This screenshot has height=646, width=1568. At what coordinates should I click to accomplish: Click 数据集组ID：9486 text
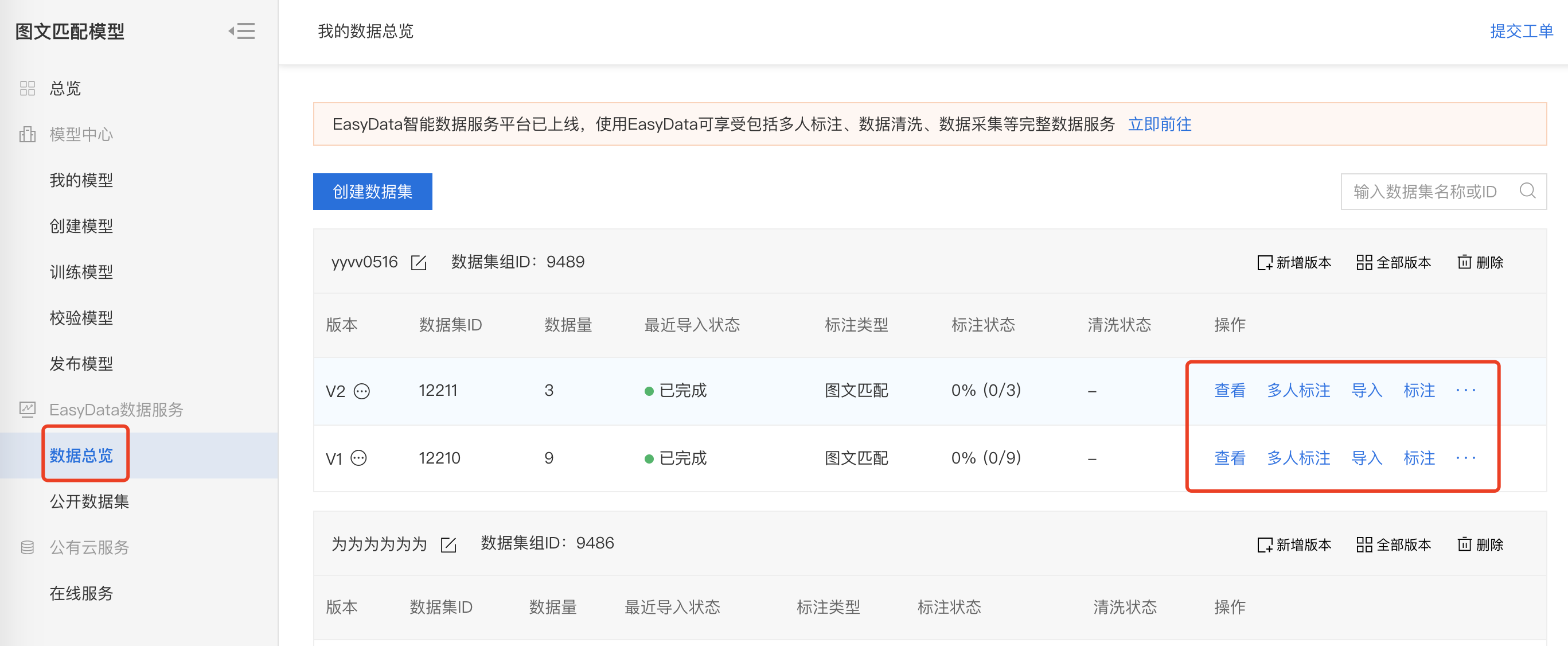point(547,543)
